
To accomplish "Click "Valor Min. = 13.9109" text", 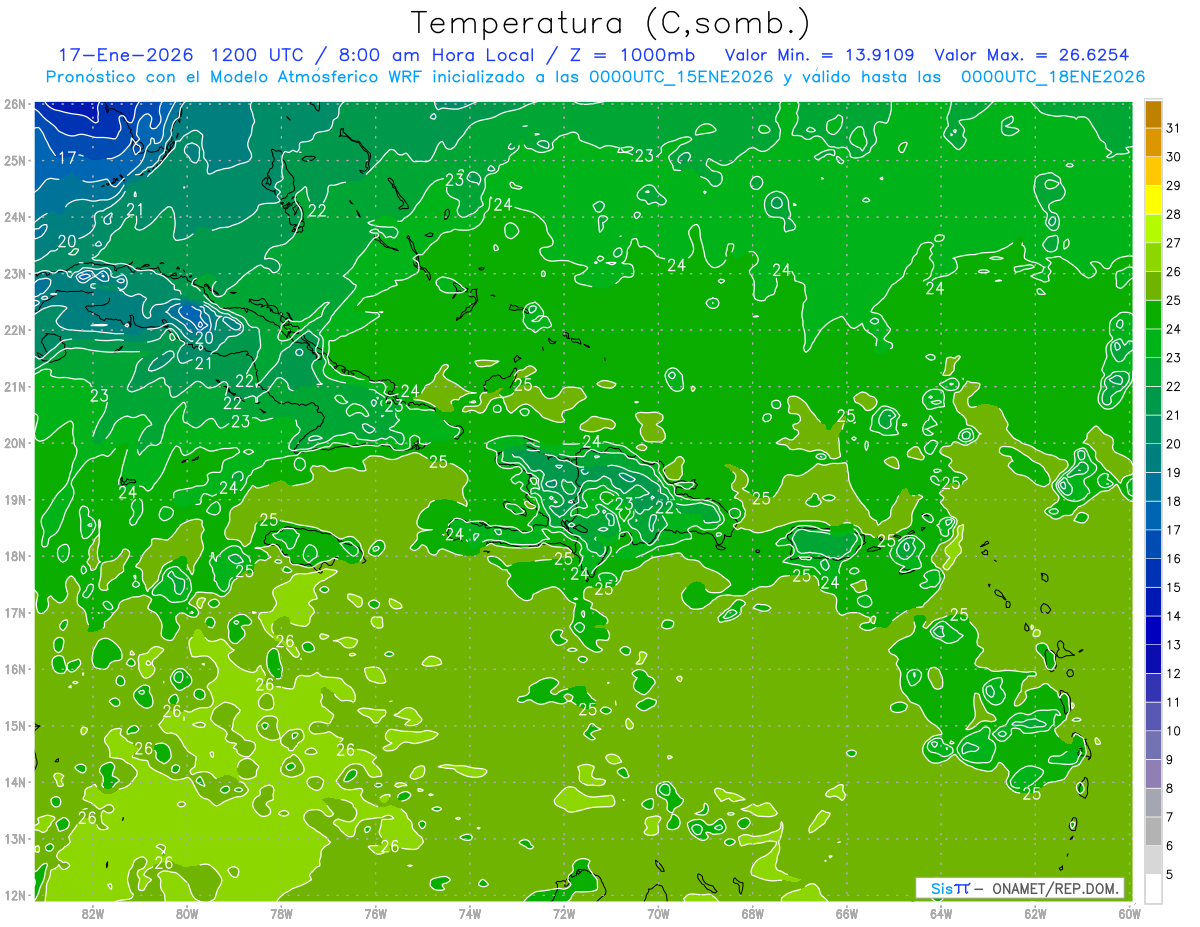I will pos(820,54).
